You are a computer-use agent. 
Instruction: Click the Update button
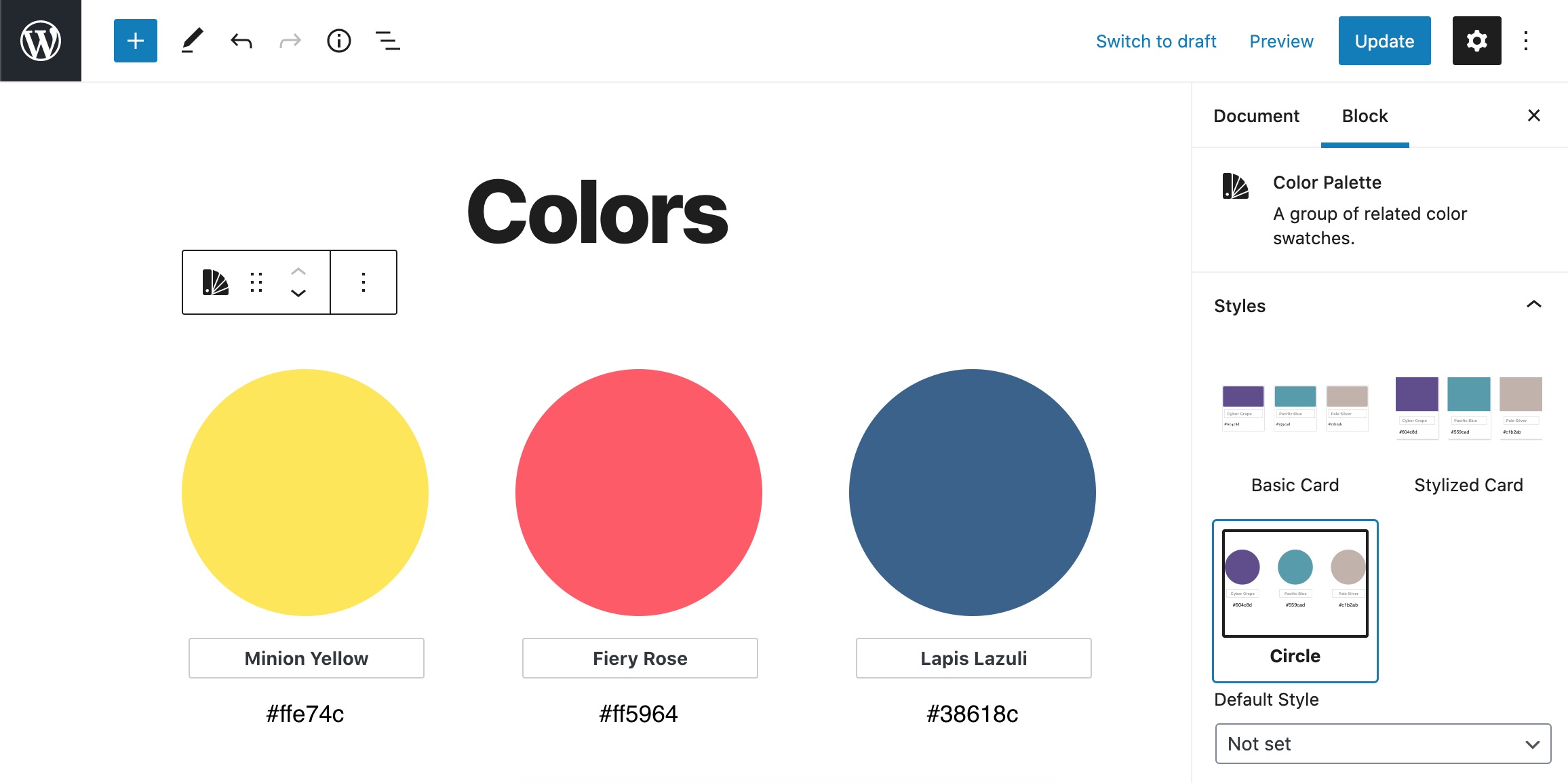(1384, 41)
